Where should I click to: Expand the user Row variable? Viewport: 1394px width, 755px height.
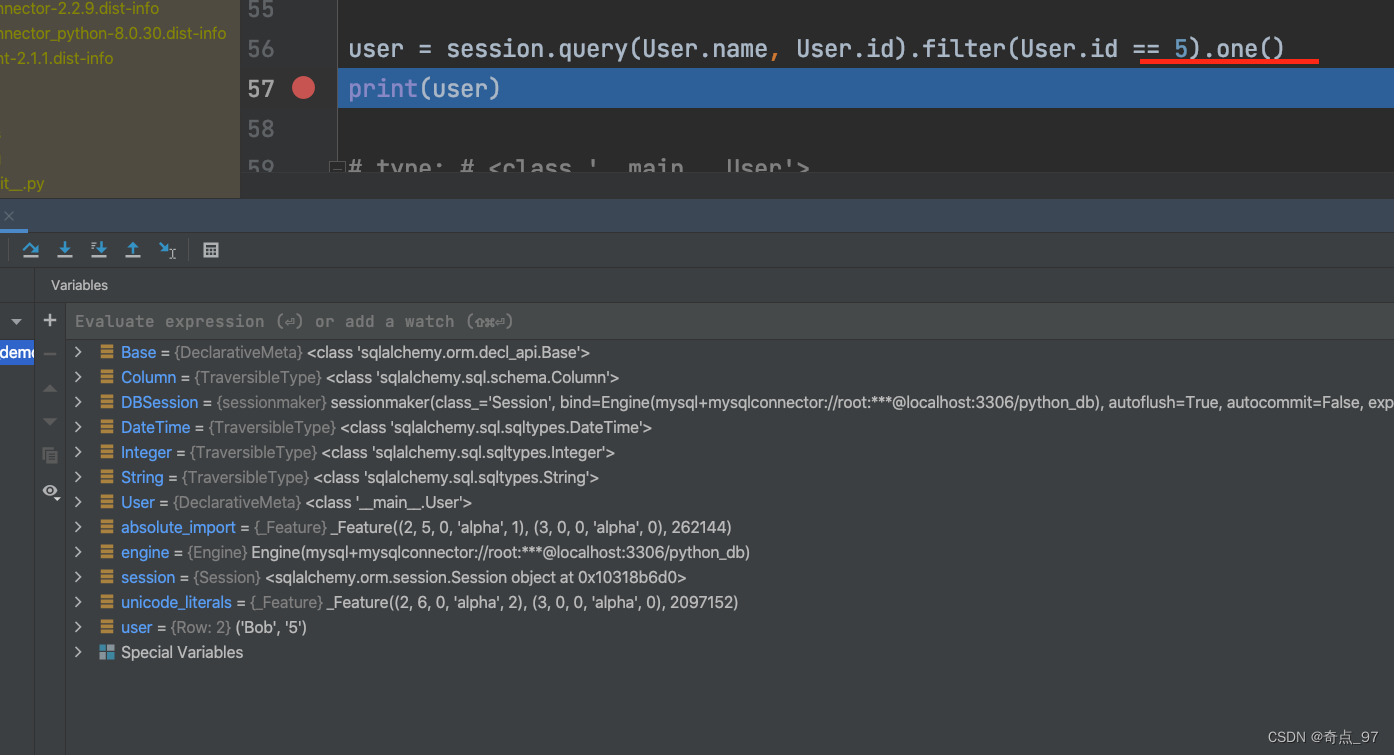point(78,627)
